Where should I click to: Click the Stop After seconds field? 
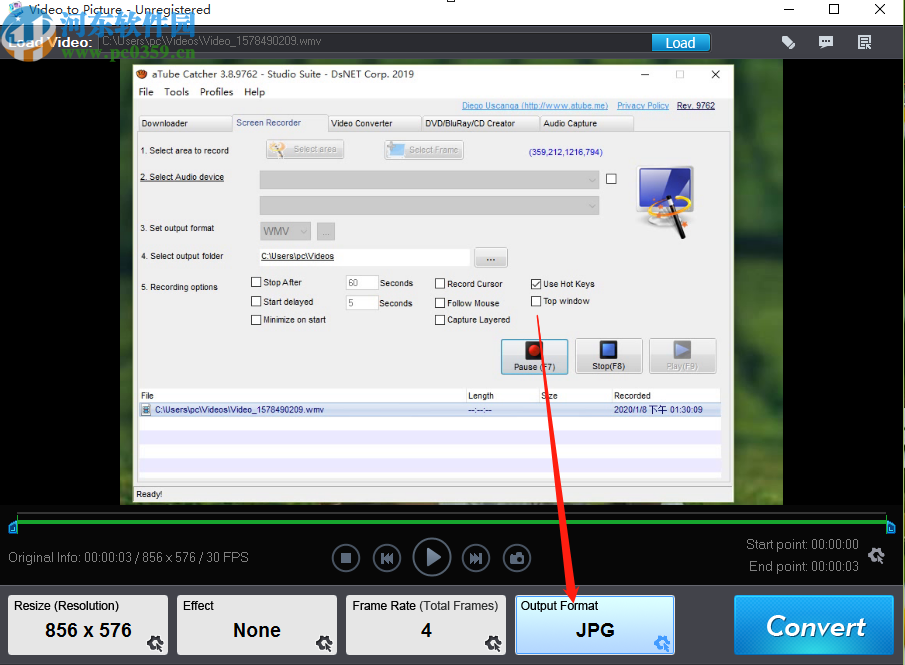pos(362,283)
